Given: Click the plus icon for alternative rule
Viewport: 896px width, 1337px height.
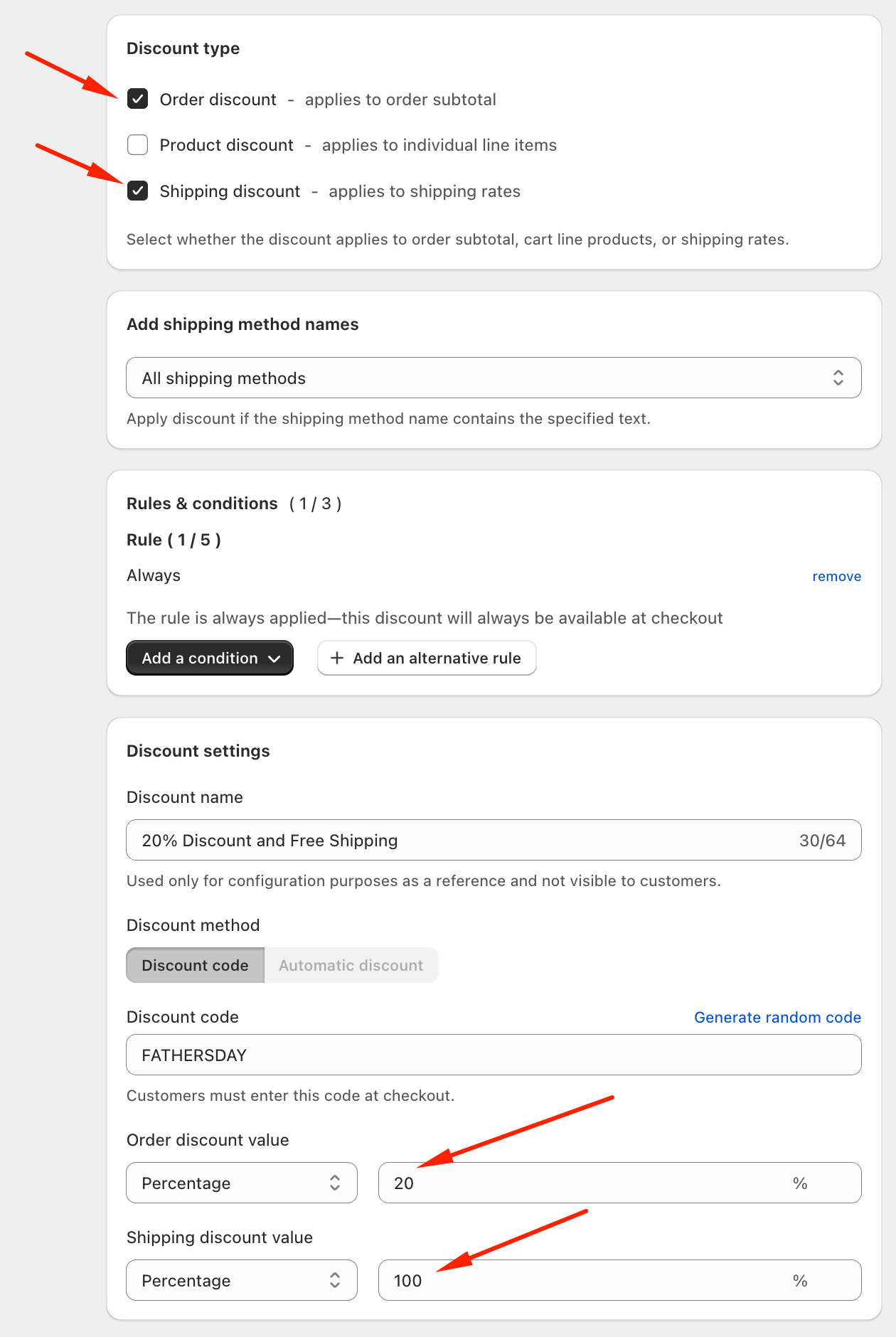Looking at the screenshot, I should coord(337,658).
